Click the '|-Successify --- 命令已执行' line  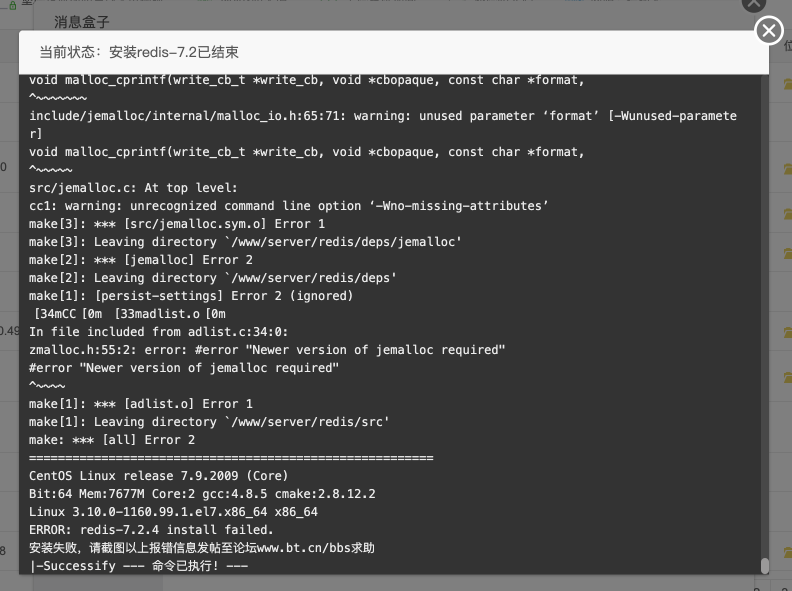139,566
